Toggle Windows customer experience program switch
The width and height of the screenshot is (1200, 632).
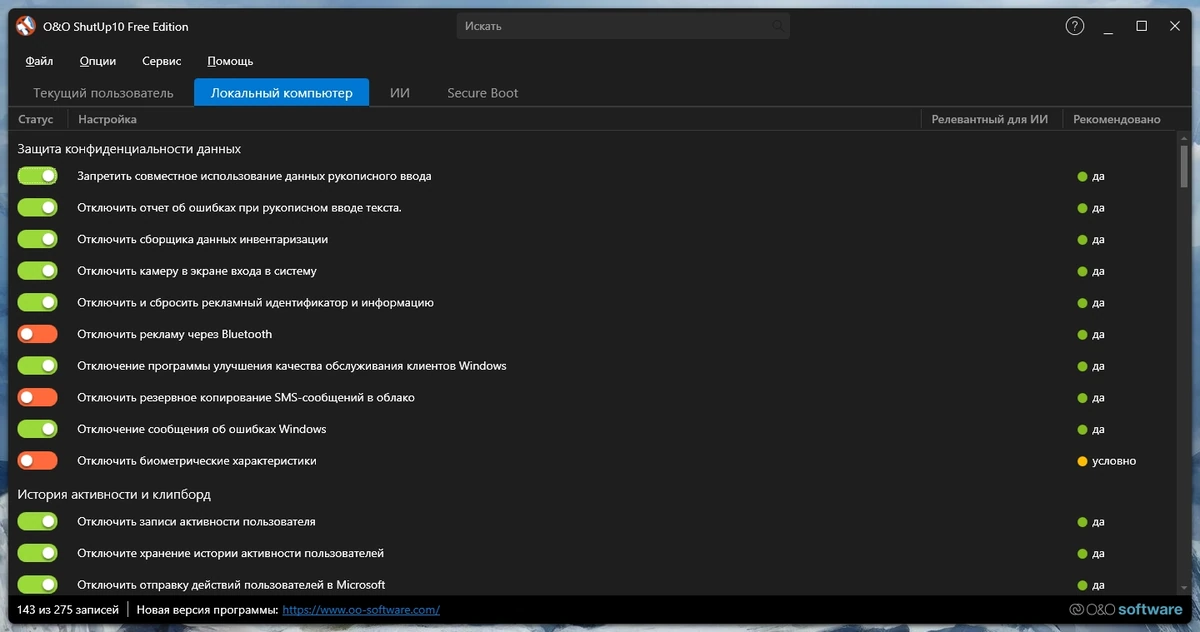tap(38, 366)
